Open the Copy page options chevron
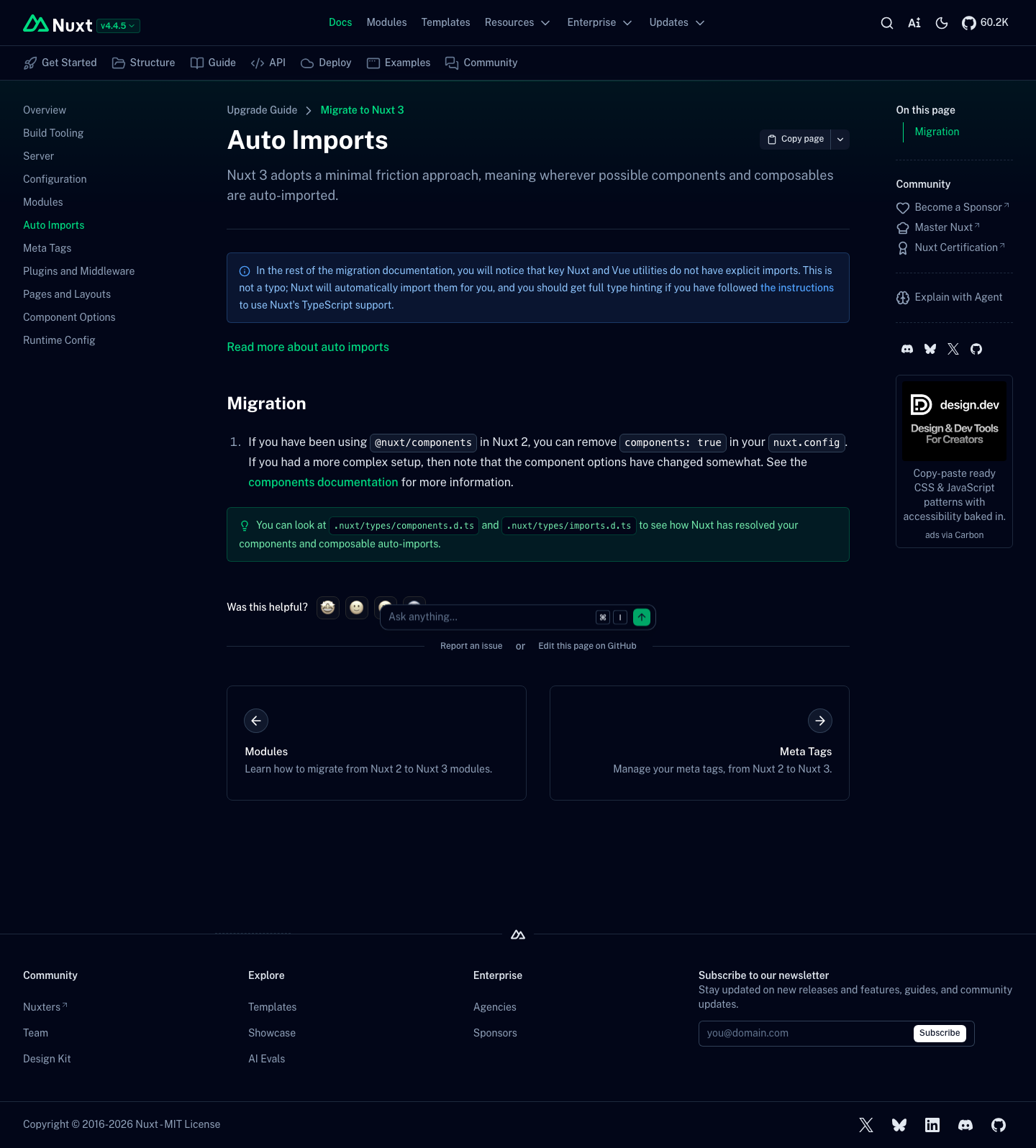Viewport: 1036px width, 1148px height. (840, 140)
